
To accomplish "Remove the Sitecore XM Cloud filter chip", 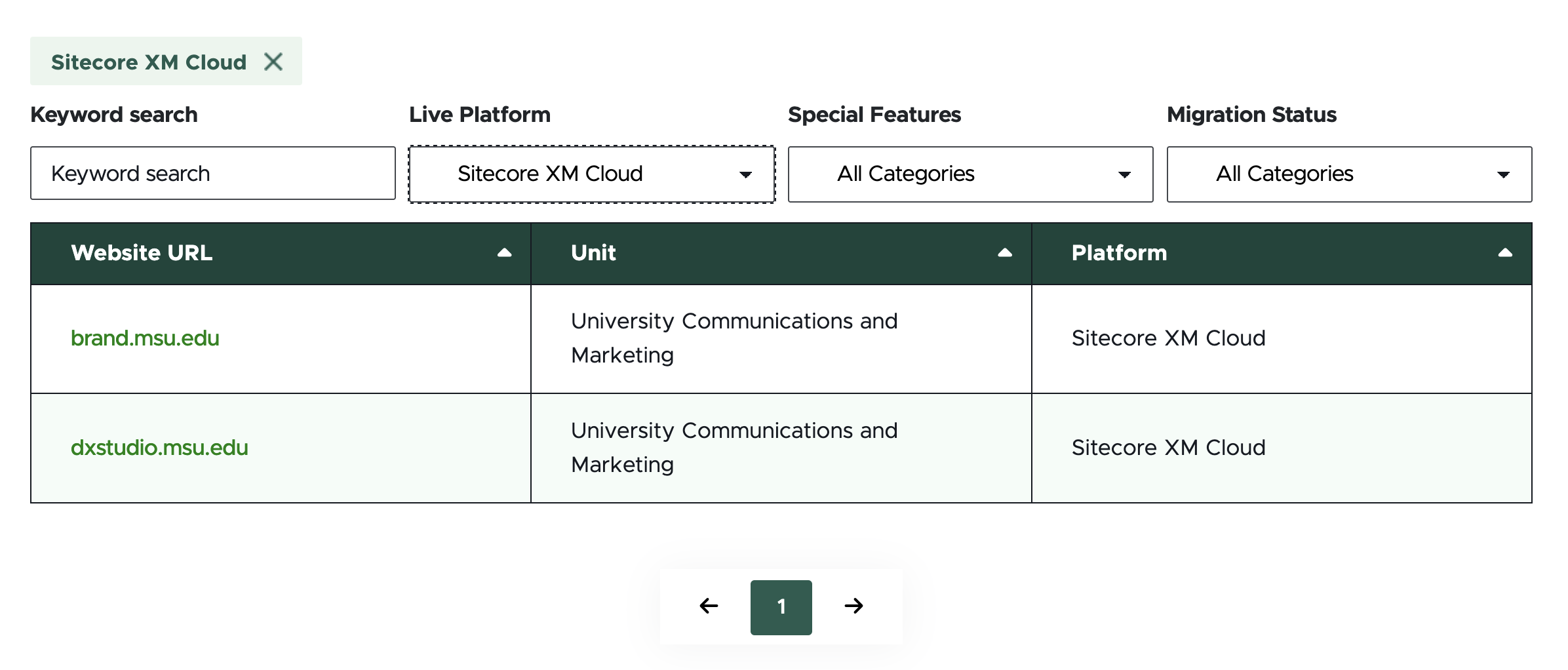I will [273, 62].
